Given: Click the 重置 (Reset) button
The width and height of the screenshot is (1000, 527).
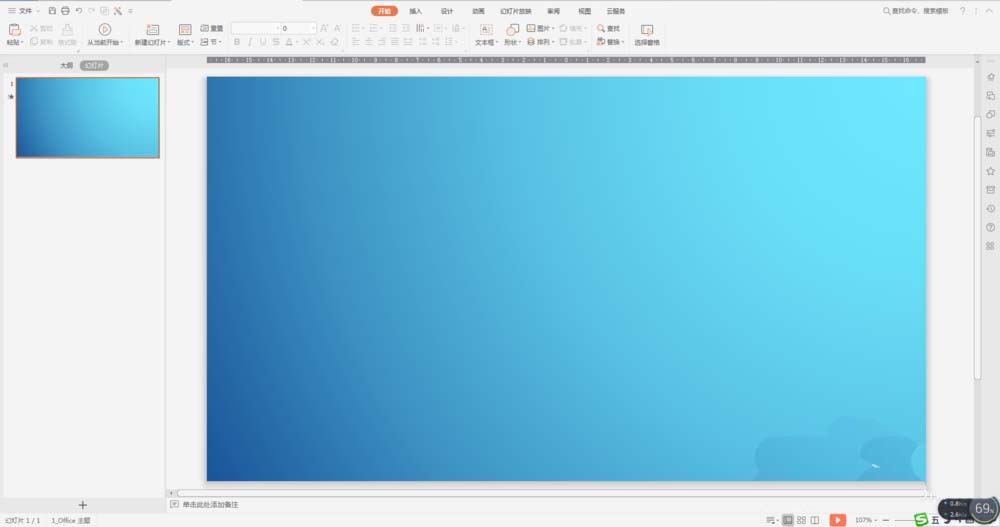Looking at the screenshot, I should point(212,28).
